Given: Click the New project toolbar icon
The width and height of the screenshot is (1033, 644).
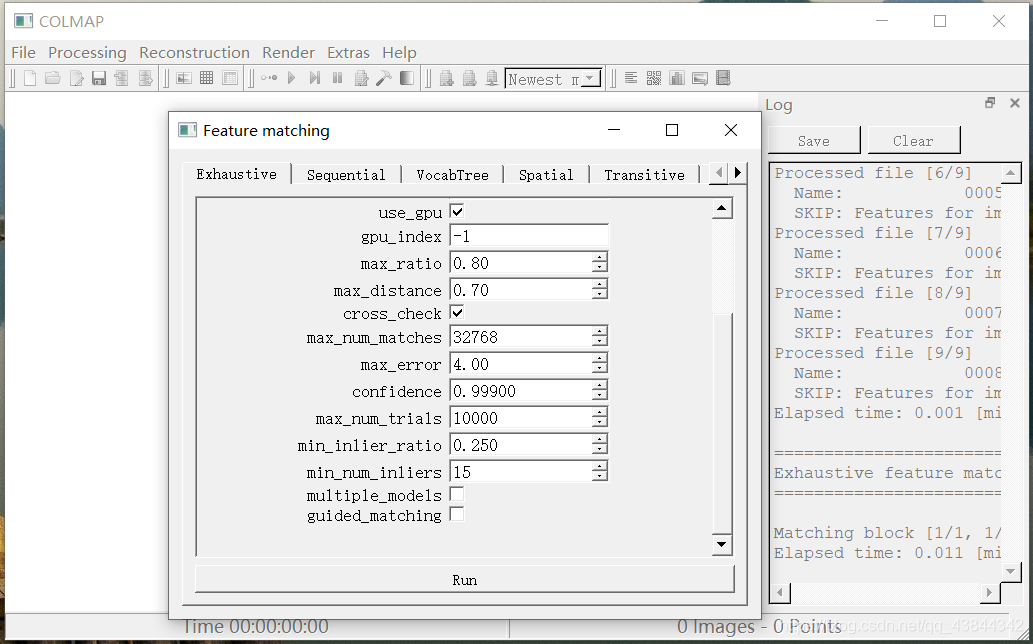Looking at the screenshot, I should (30, 78).
